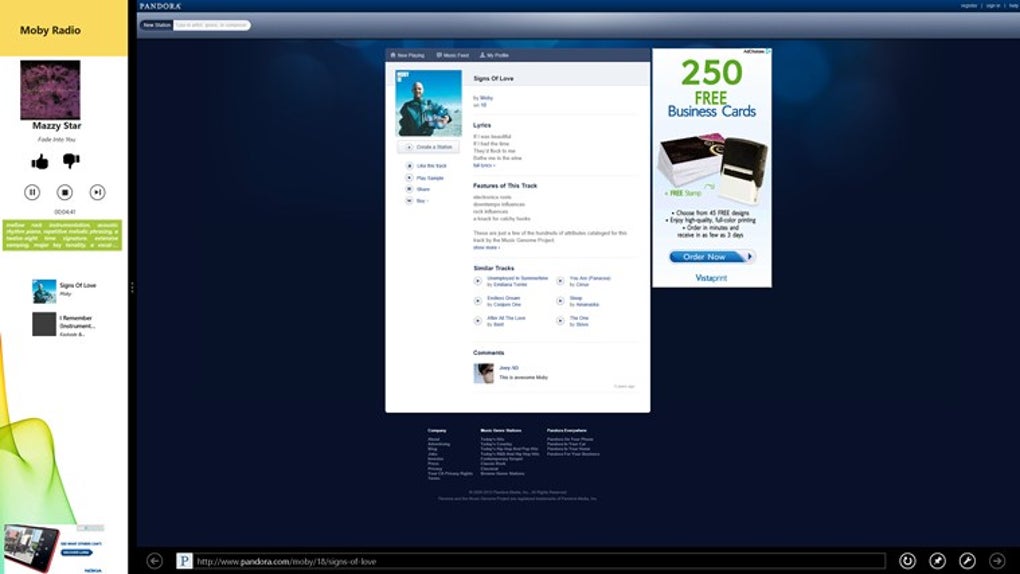Viewport: 1020px width, 574px height.
Task: Open the Endless Dream track link
Action: coord(503,298)
